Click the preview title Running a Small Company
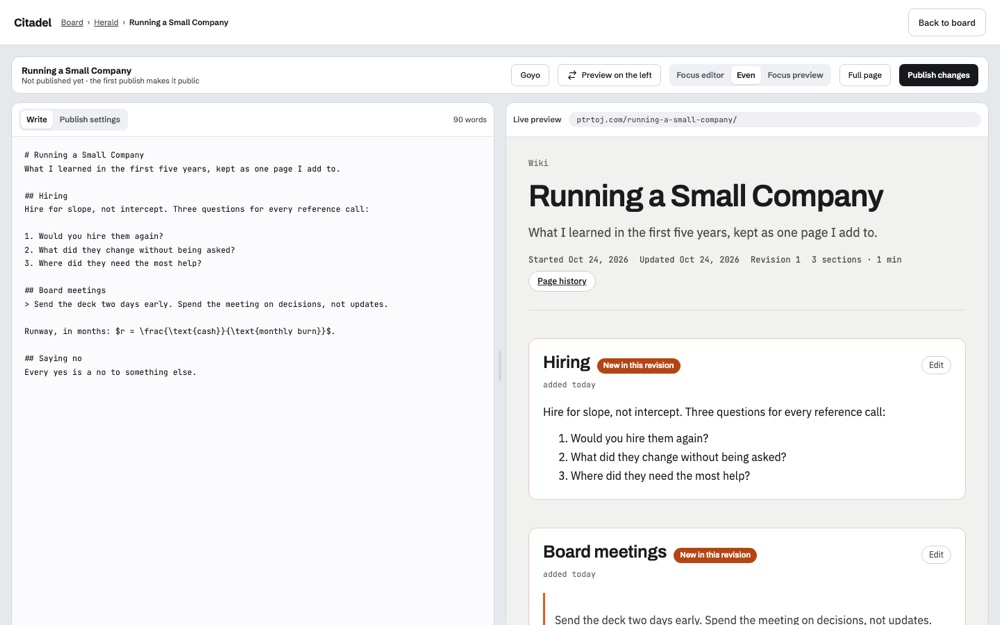The width and height of the screenshot is (1000, 625). 705,196
